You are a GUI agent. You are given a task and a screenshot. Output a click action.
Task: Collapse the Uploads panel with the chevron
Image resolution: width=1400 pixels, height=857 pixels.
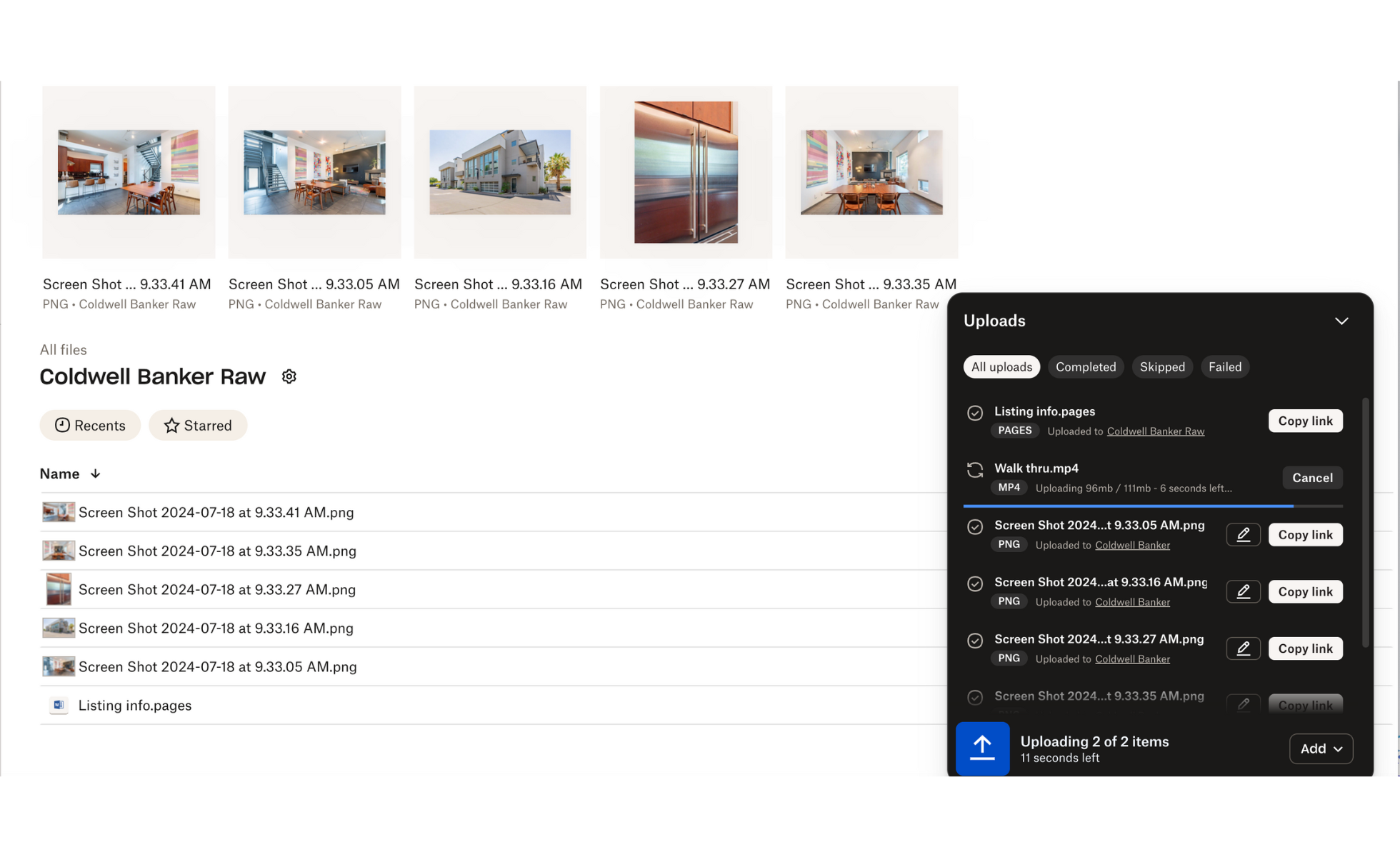[x=1341, y=321]
